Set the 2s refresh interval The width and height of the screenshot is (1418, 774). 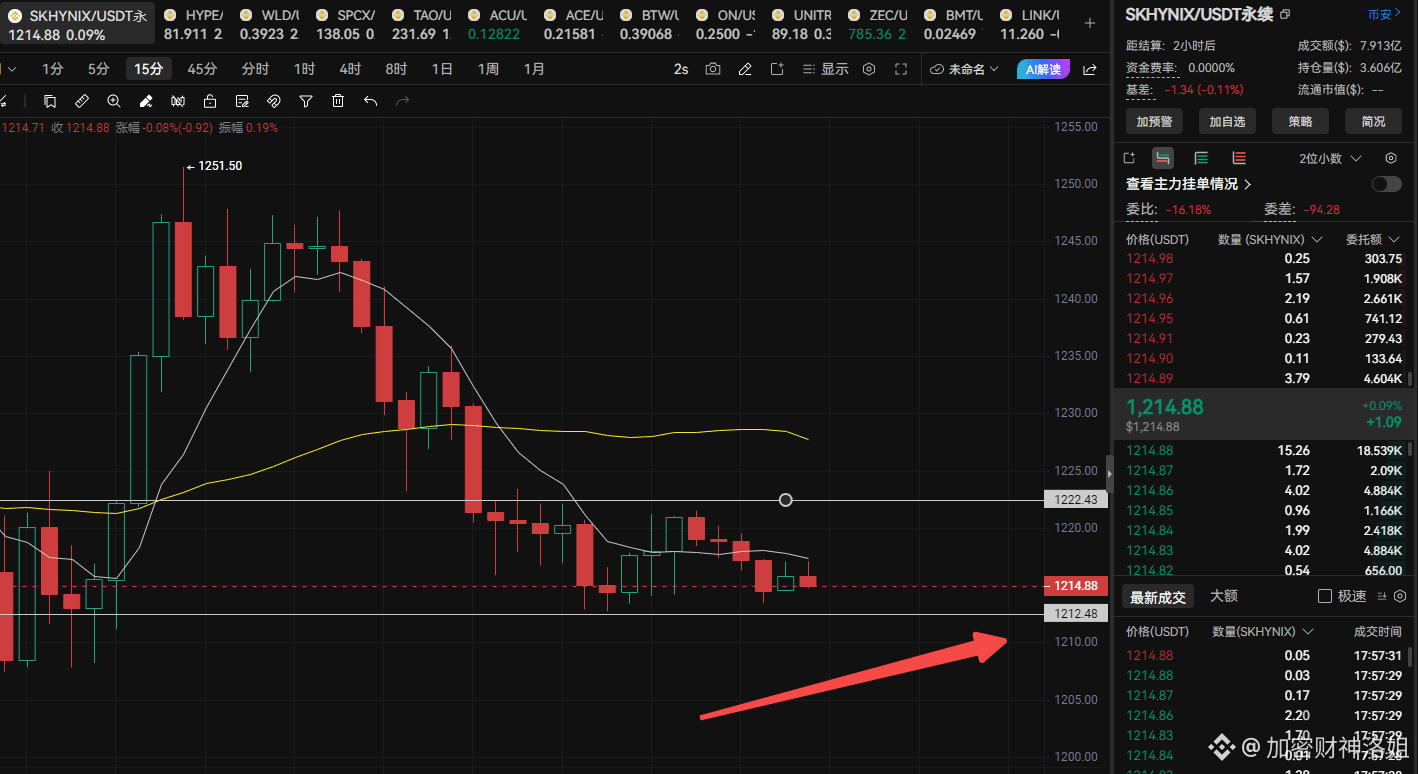681,69
